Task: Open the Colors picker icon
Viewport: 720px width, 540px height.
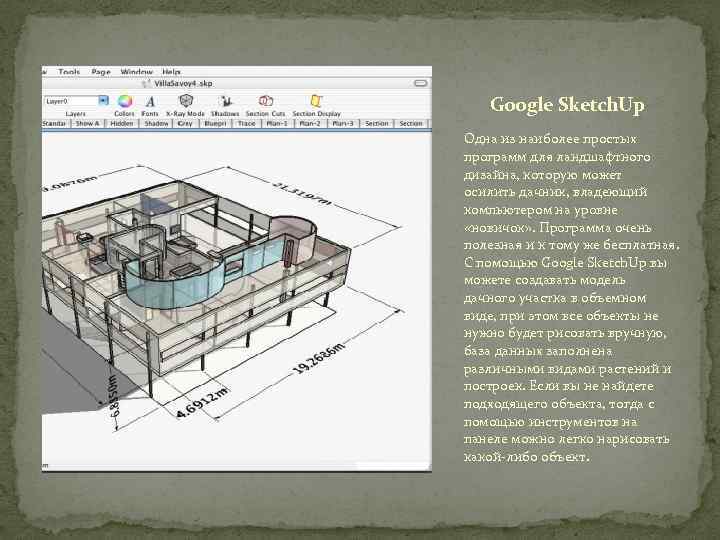Action: [124, 101]
